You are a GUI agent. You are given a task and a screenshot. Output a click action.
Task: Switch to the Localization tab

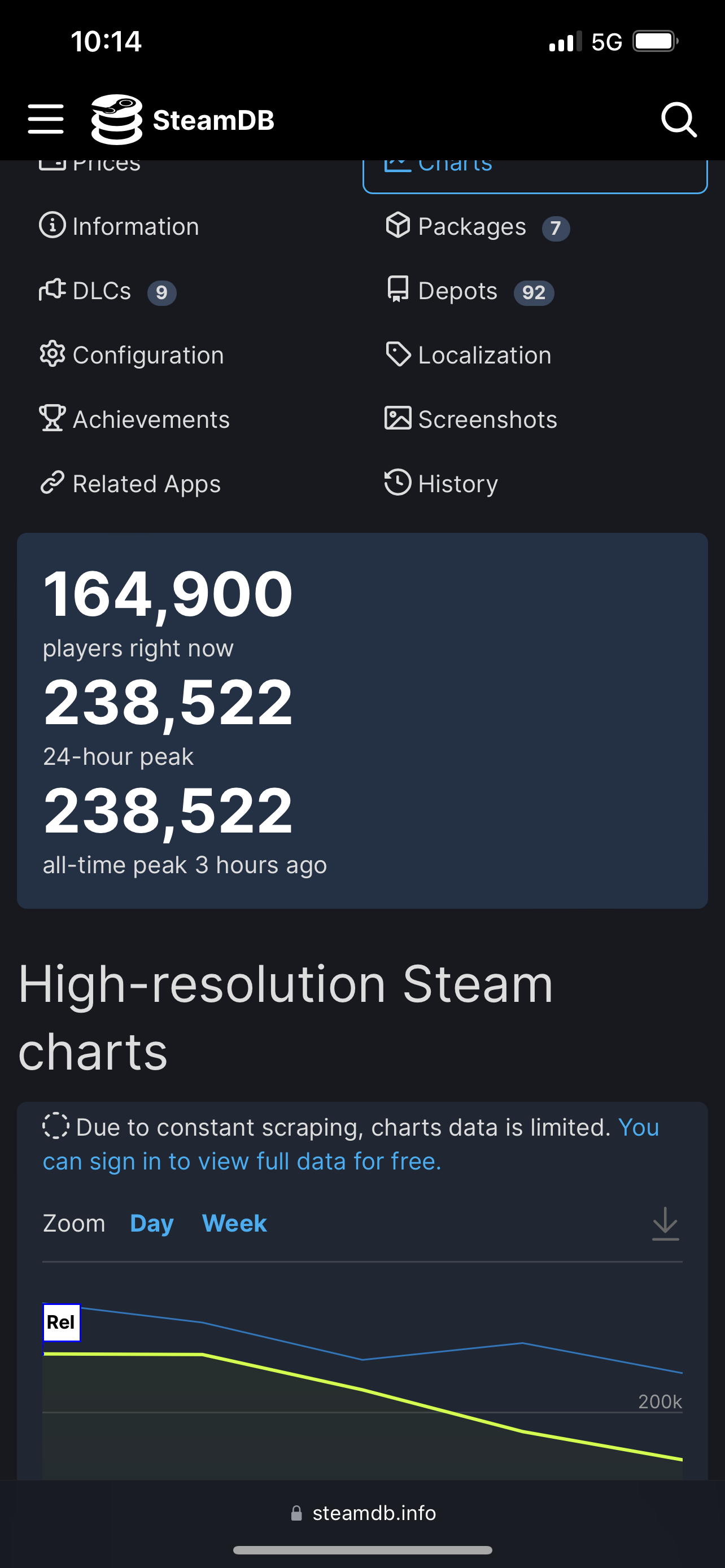coord(484,355)
